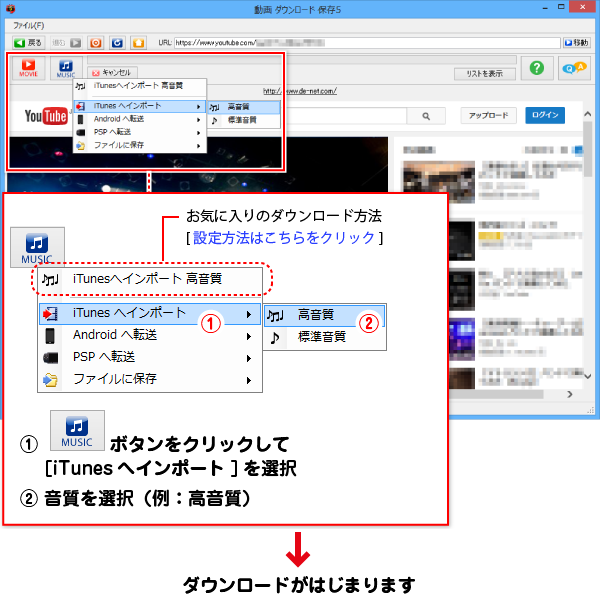Click the folder save icon in enlarged menu
Image resolution: width=600 pixels, height=597 pixels.
click(x=50, y=380)
